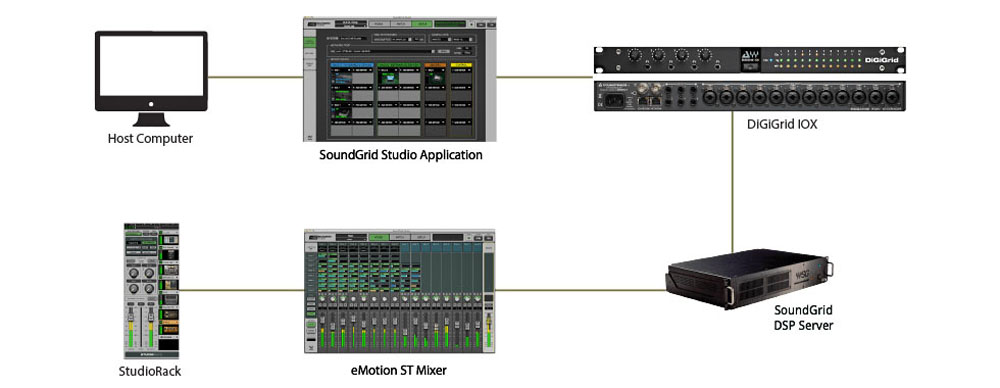Viewport: 1000px width, 388px height.
Task: Click first channel fader in eMotion ST Mixer
Action: pos(323,319)
